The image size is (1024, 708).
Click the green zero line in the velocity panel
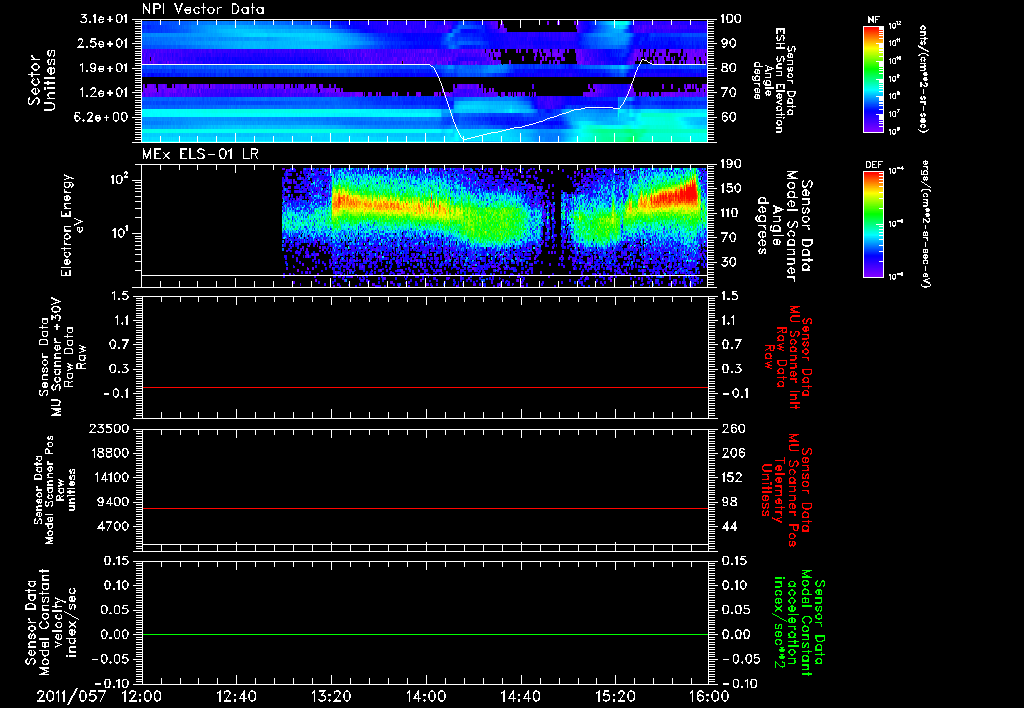click(424, 634)
